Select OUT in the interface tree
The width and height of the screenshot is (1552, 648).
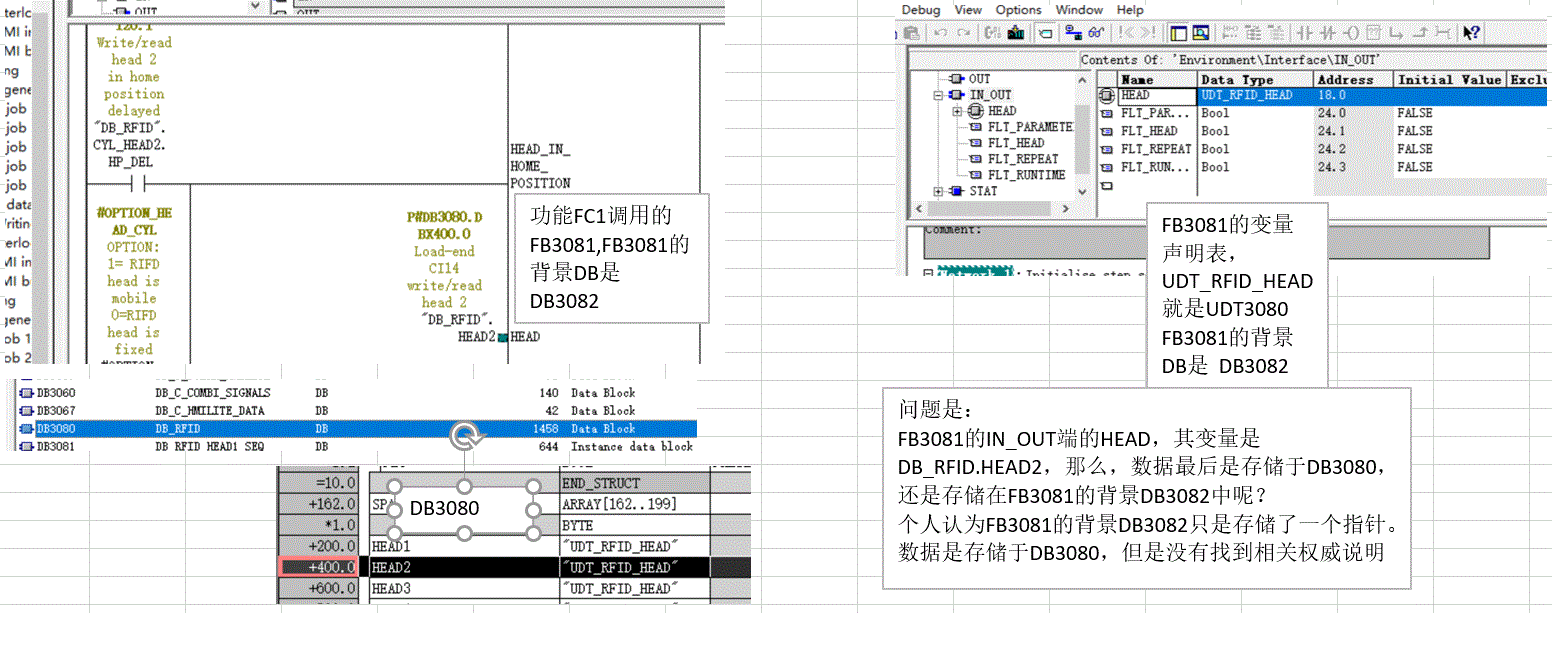coord(980,79)
